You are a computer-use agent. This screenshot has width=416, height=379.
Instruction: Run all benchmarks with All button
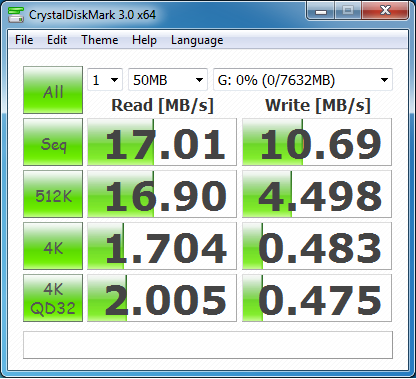point(53,90)
